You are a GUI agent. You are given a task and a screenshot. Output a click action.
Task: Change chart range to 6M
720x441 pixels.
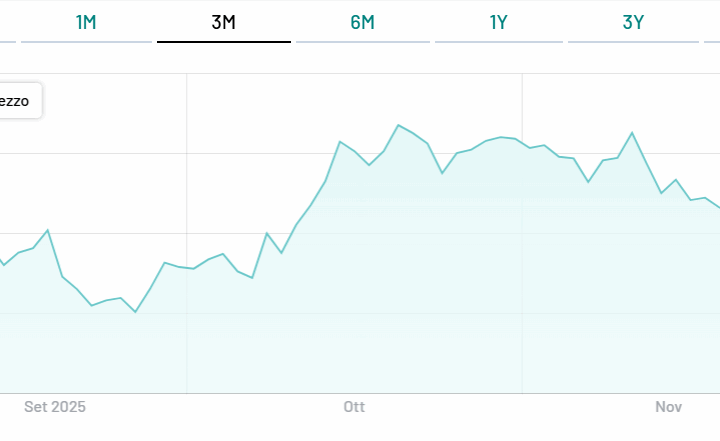362,22
